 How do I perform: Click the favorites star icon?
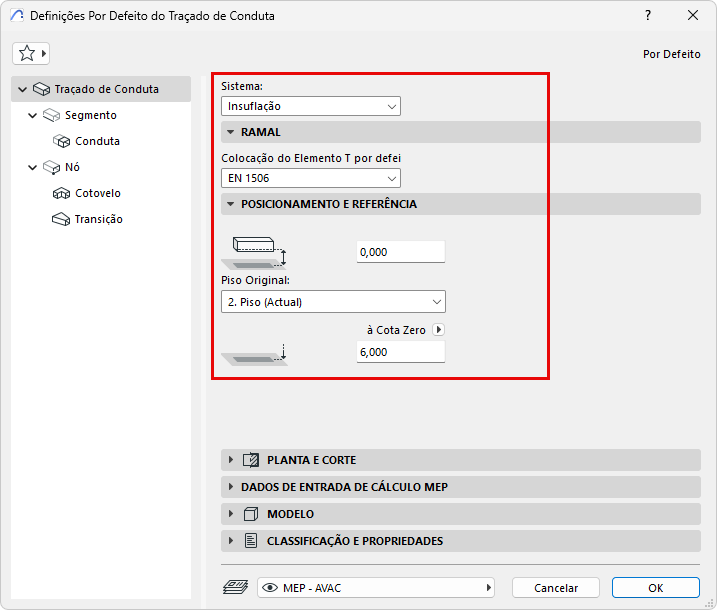(x=27, y=54)
